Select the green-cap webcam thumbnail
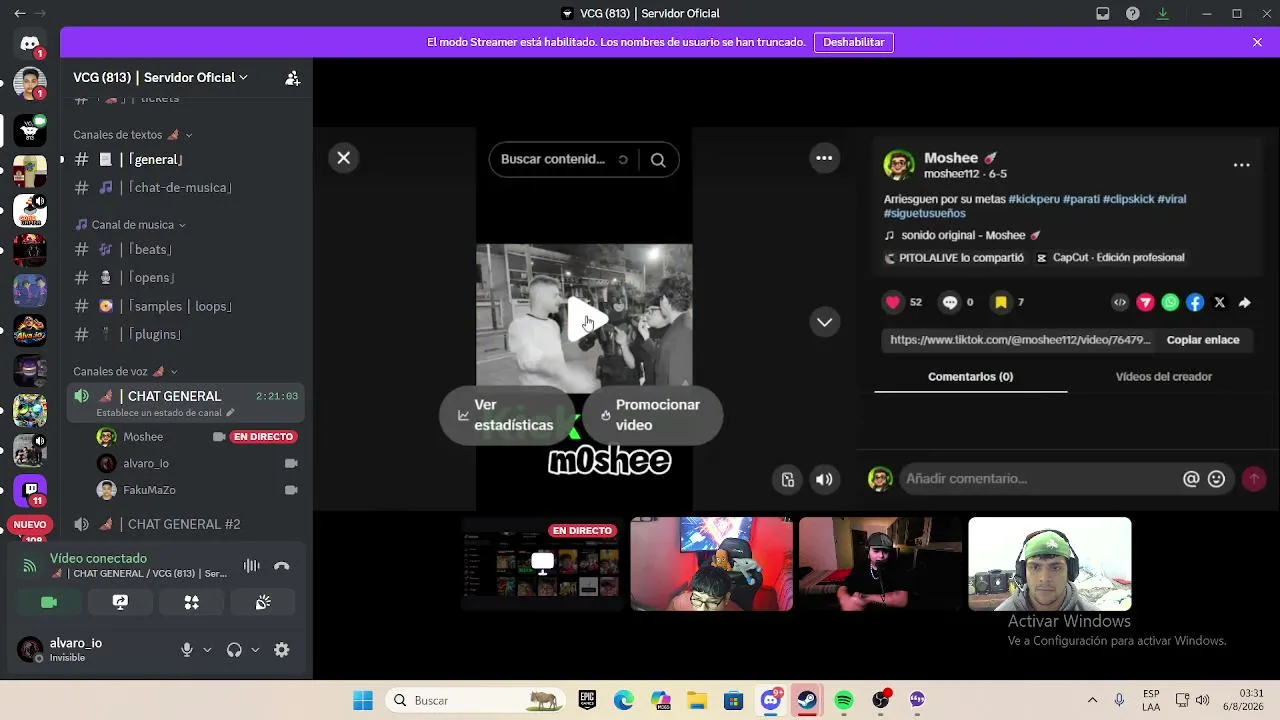This screenshot has width=1280, height=720. (x=1050, y=564)
